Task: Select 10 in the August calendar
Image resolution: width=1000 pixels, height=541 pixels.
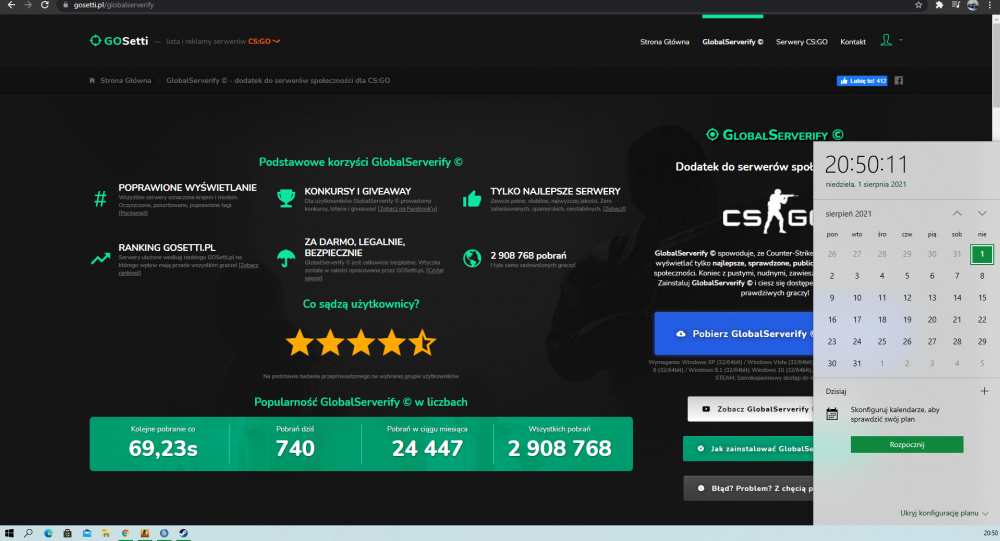Action: coord(857,298)
